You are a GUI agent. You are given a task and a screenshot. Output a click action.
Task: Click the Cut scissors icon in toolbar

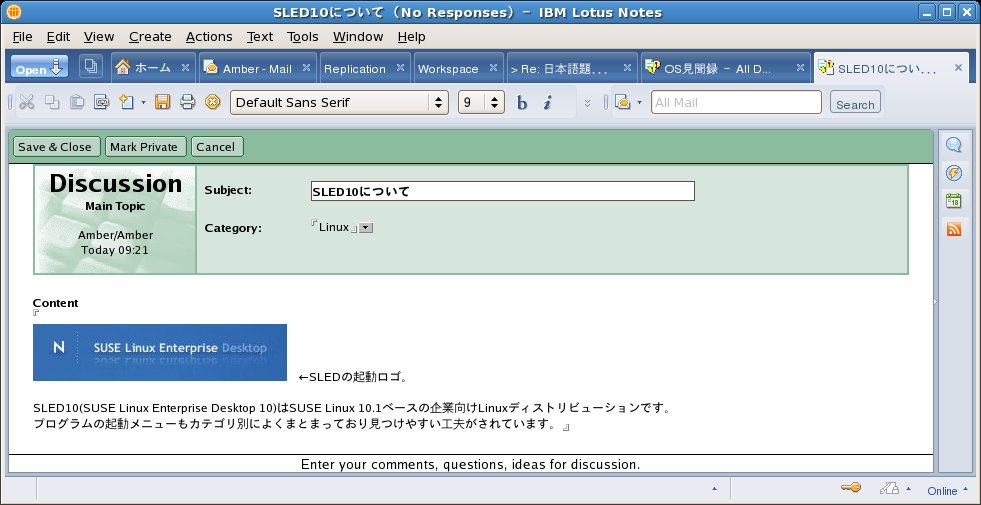click(x=27, y=102)
